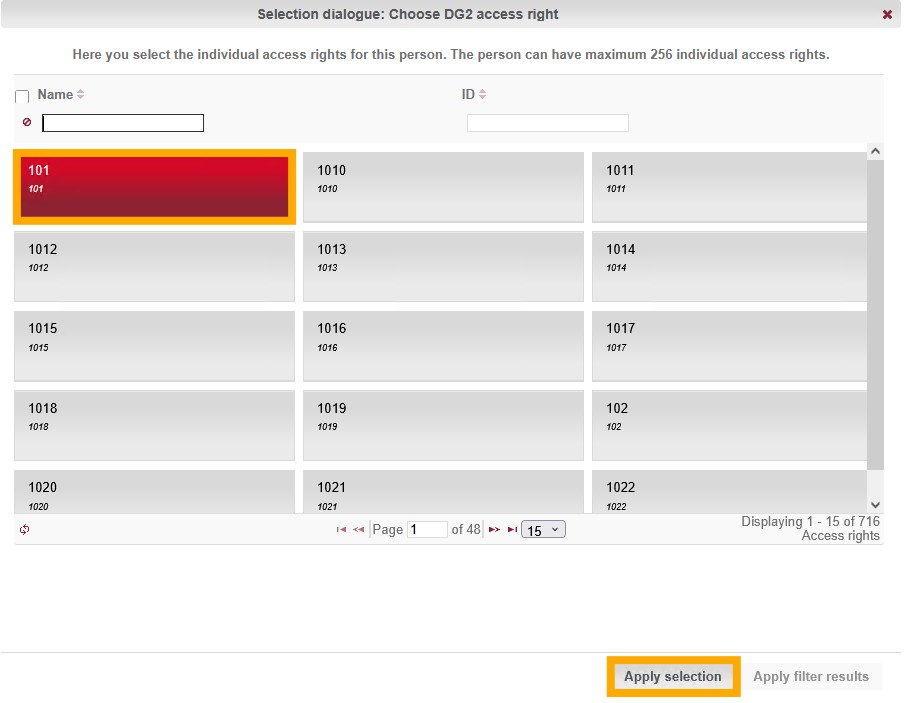
Task: Clear the filter using the red reset icon
Action: pos(27,123)
